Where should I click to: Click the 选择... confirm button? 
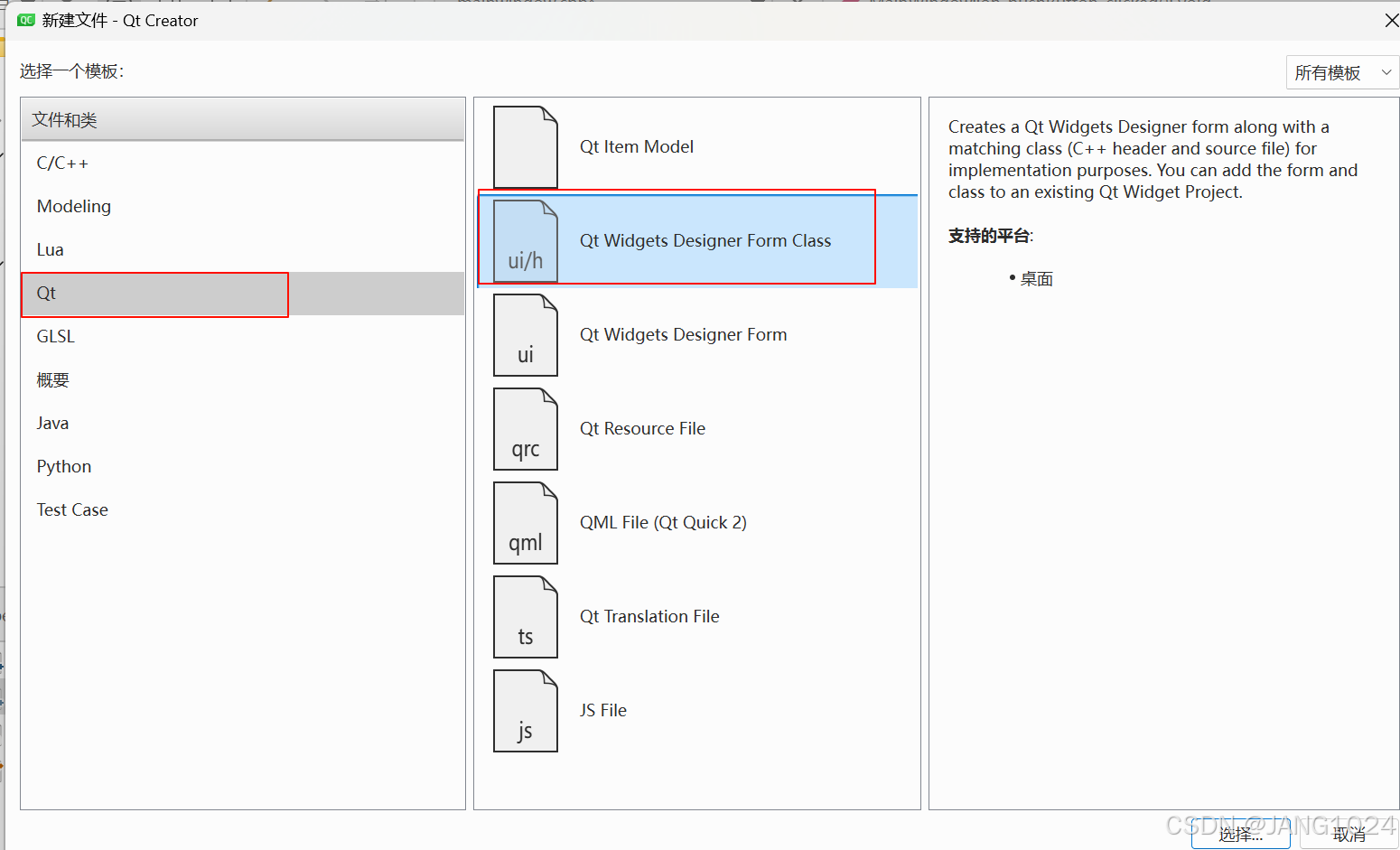pos(1241,835)
